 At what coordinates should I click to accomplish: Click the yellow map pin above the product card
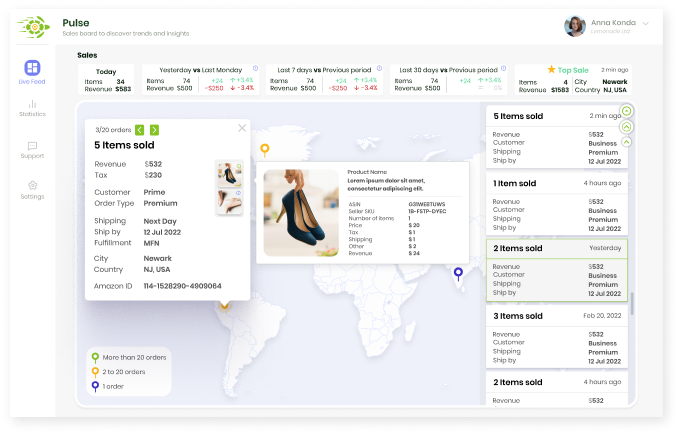click(x=265, y=150)
